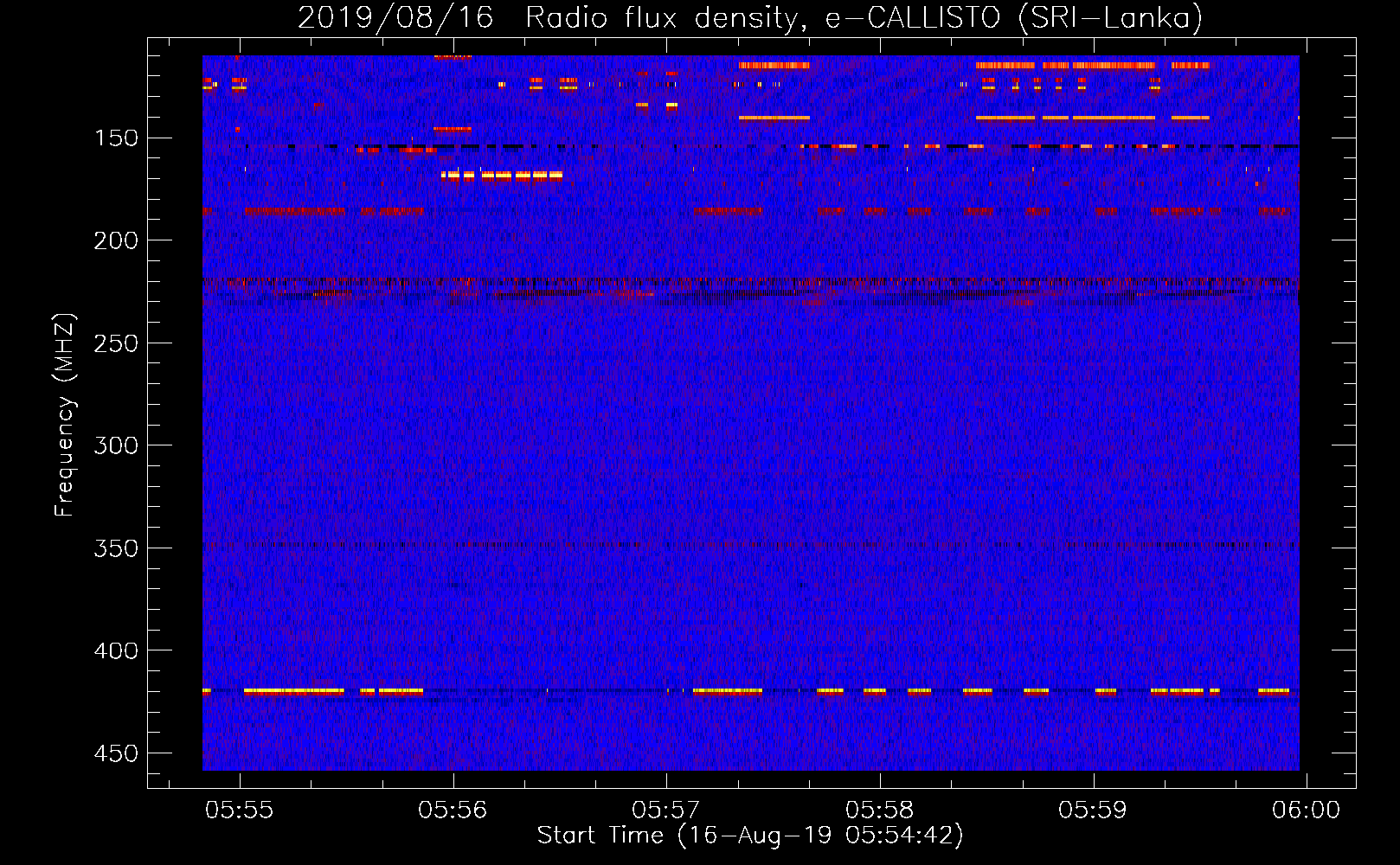Click the 05:55 time tick label
1400x865 pixels.
click(x=239, y=810)
